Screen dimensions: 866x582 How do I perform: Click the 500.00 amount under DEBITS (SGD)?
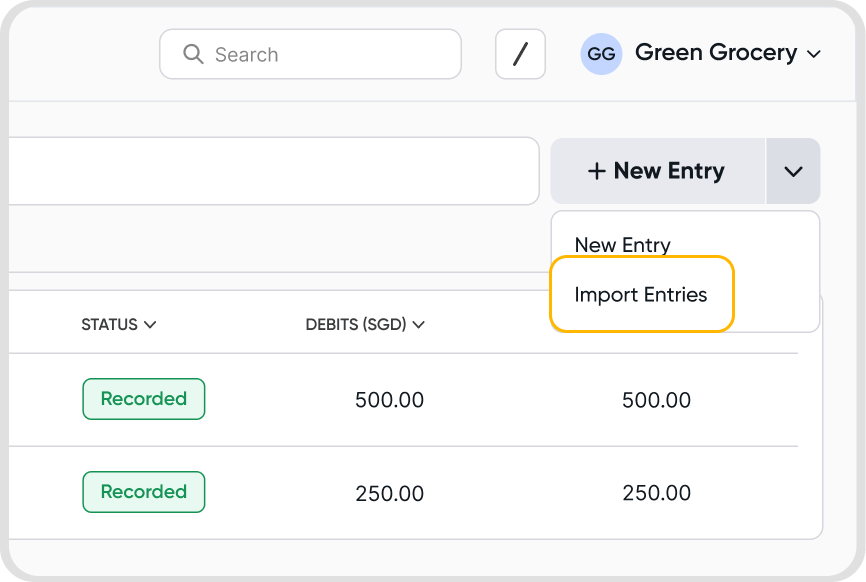tap(389, 401)
